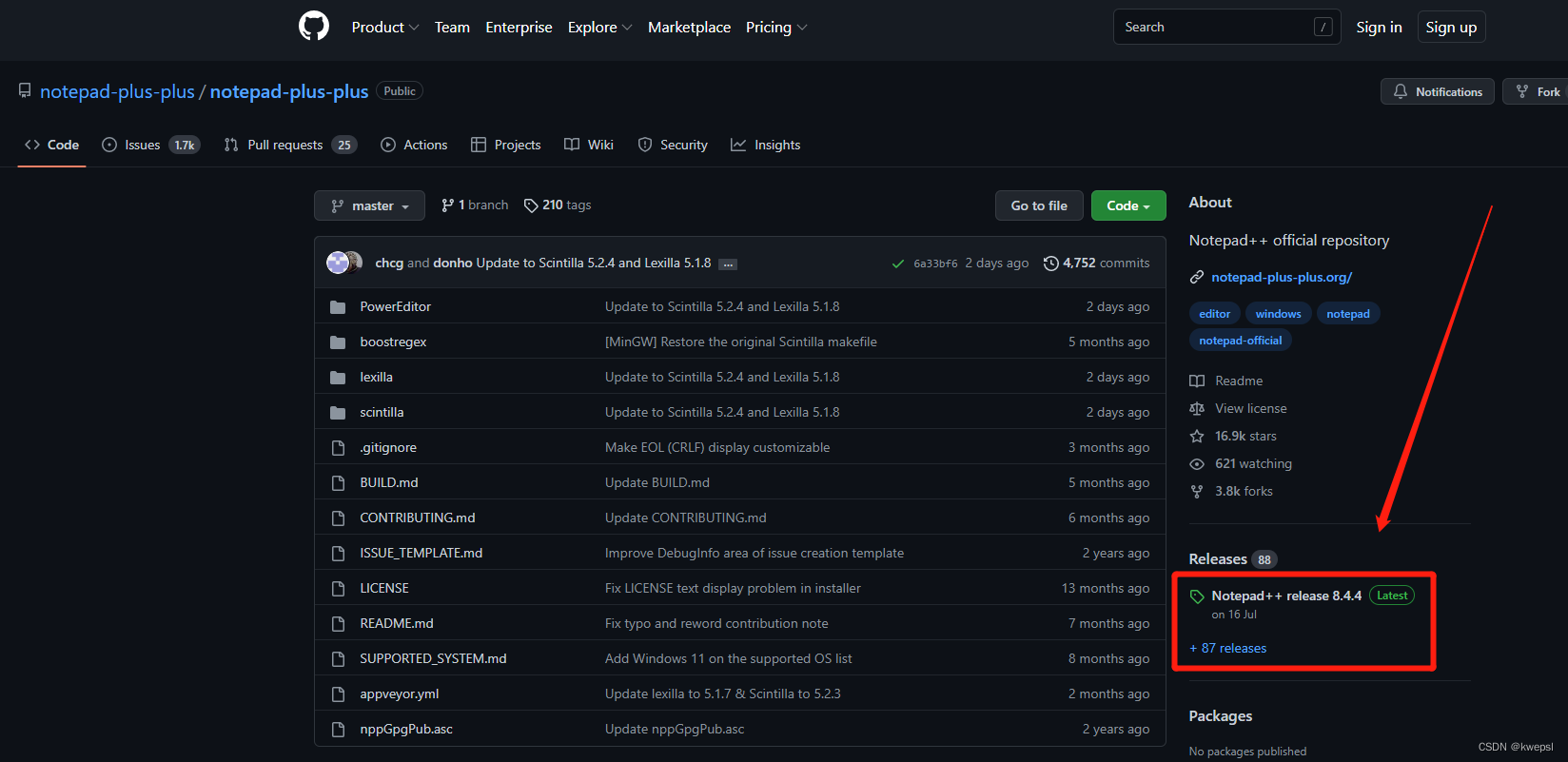The width and height of the screenshot is (1568, 762).
Task: Click the star icon beside 16.9k stars
Action: click(1197, 436)
